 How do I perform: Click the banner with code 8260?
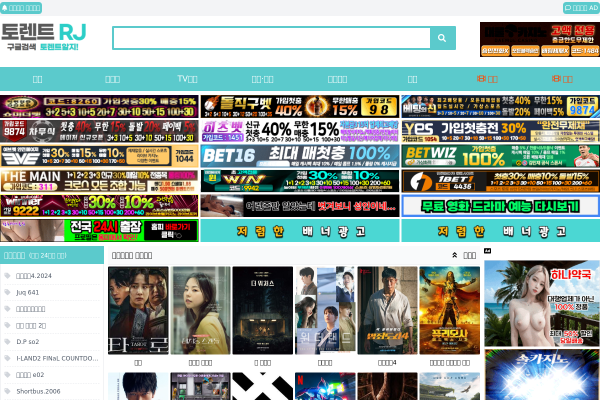click(x=99, y=106)
